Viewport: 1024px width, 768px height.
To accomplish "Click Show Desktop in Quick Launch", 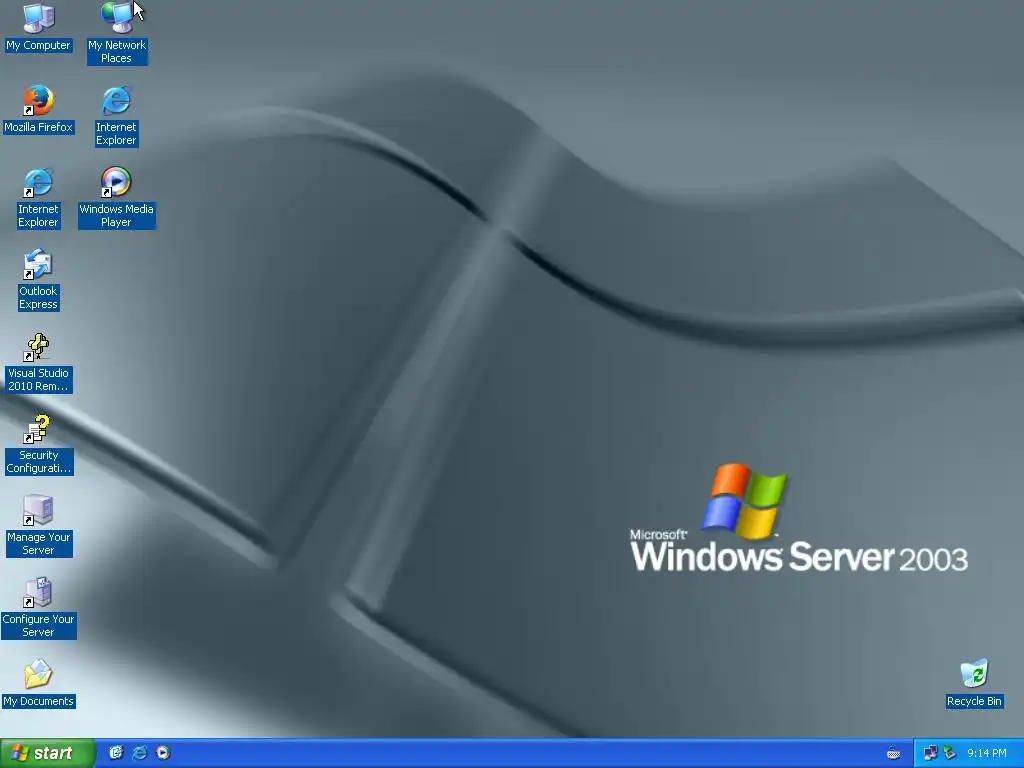I will click(116, 753).
